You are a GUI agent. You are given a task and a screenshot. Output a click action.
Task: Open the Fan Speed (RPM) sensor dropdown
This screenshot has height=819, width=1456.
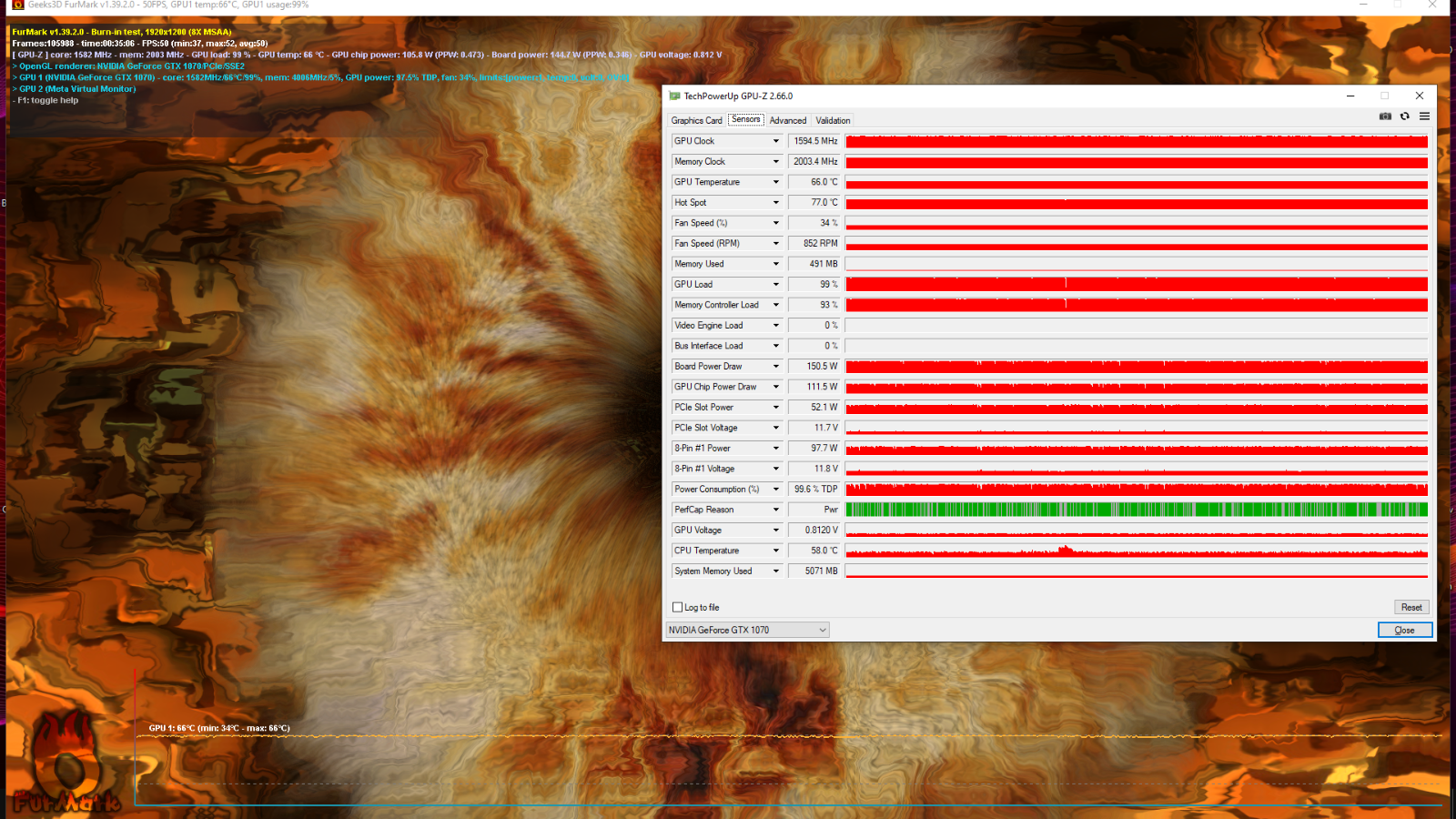[776, 243]
